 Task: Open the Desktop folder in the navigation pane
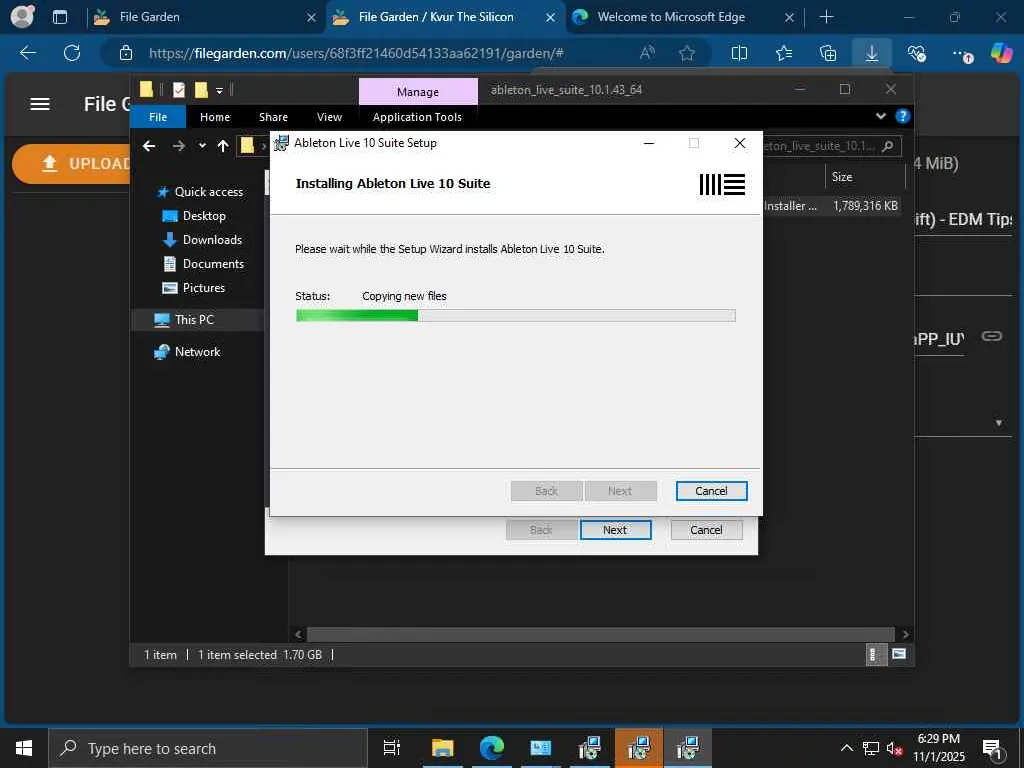tap(204, 216)
